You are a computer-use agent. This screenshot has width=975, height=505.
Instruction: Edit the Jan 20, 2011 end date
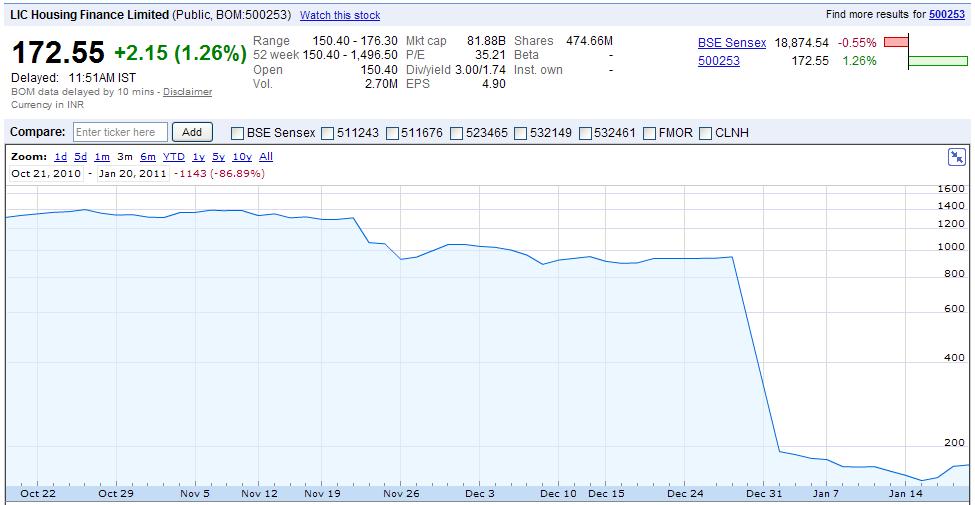pos(132,174)
